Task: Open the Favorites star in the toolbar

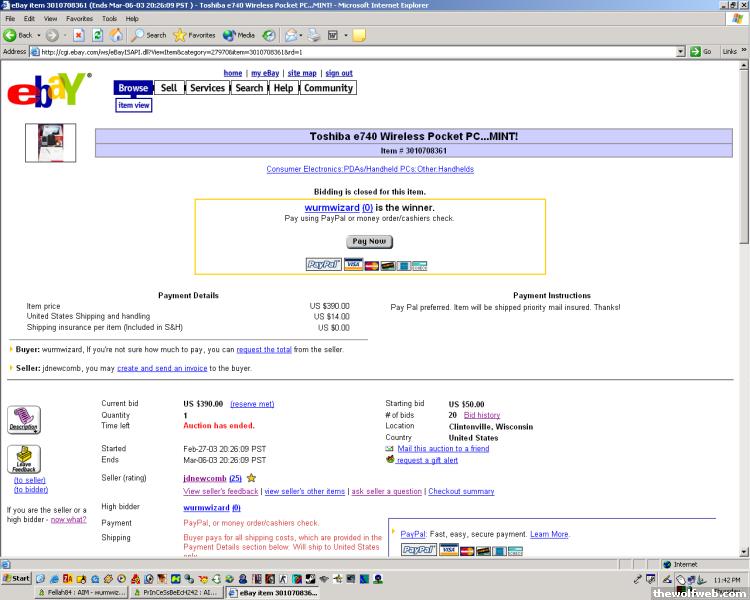Action: (180, 35)
